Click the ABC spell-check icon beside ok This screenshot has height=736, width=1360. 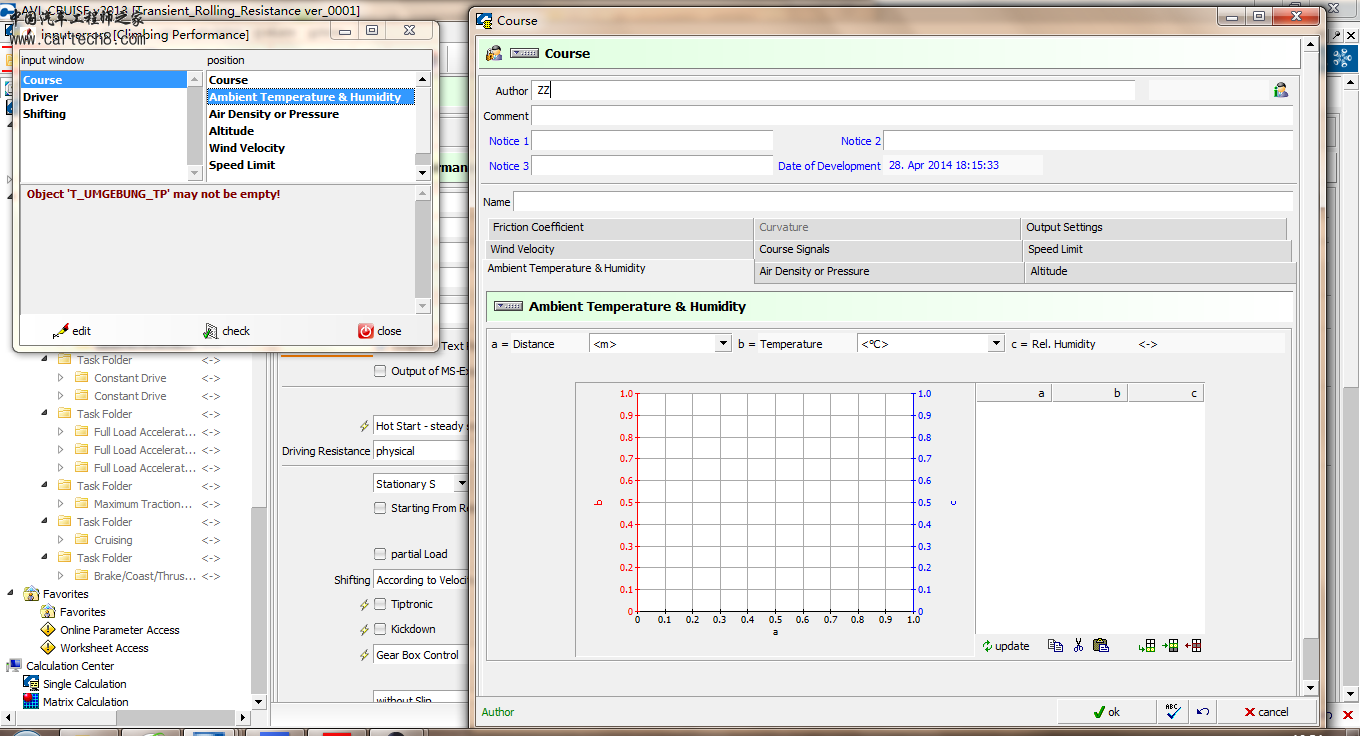click(x=1174, y=711)
